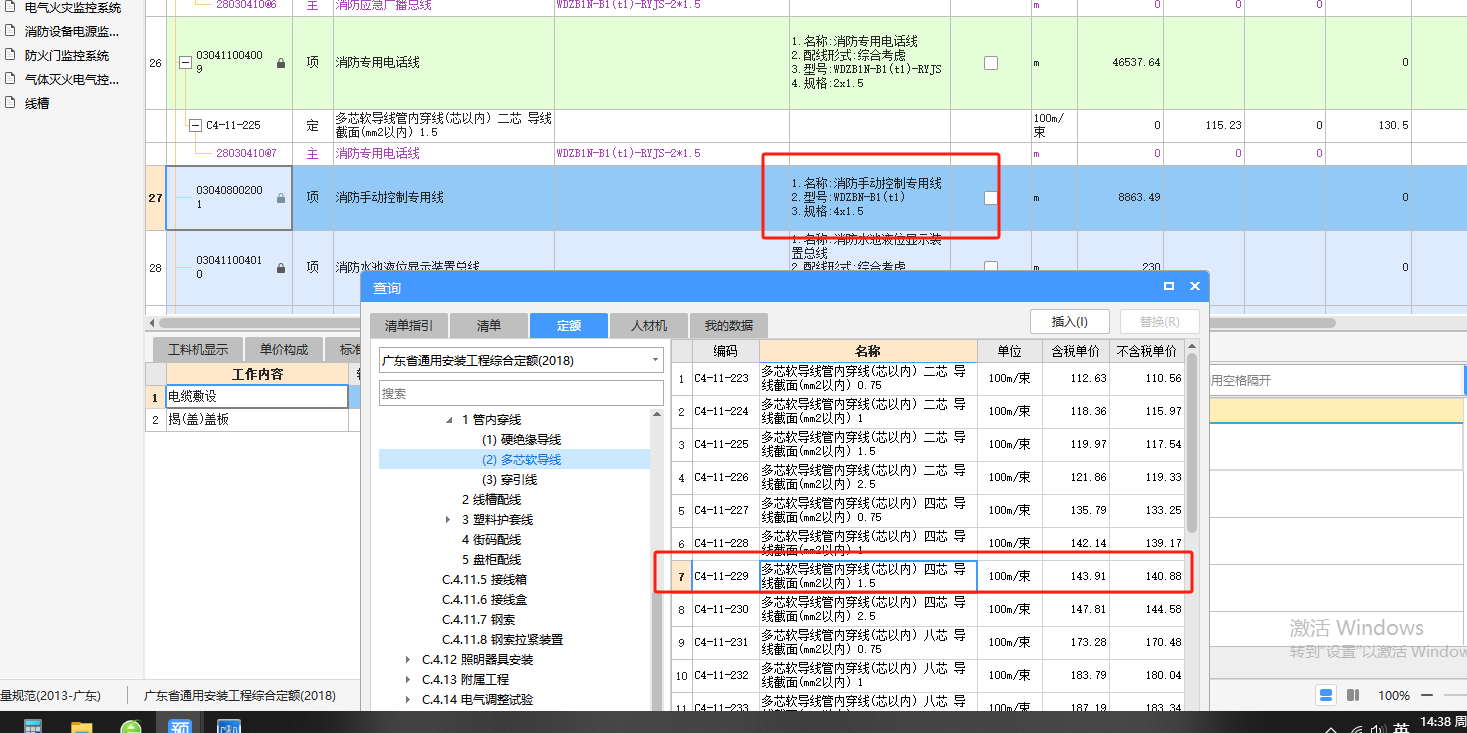Image resolution: width=1467 pixels, height=733 pixels.
Task: Click lock icon on row 27 消防手动控制专用线
Action: [281, 198]
